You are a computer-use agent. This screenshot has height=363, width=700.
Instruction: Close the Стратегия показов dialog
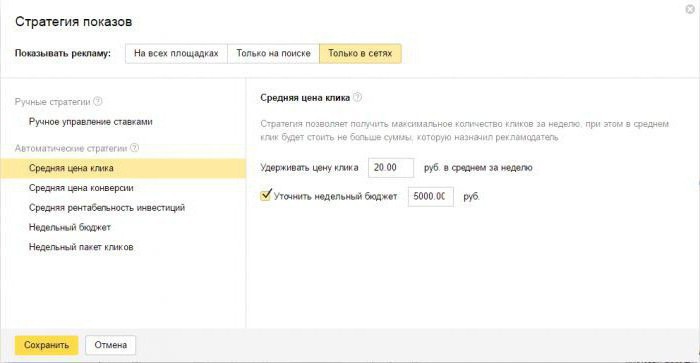[x=690, y=9]
